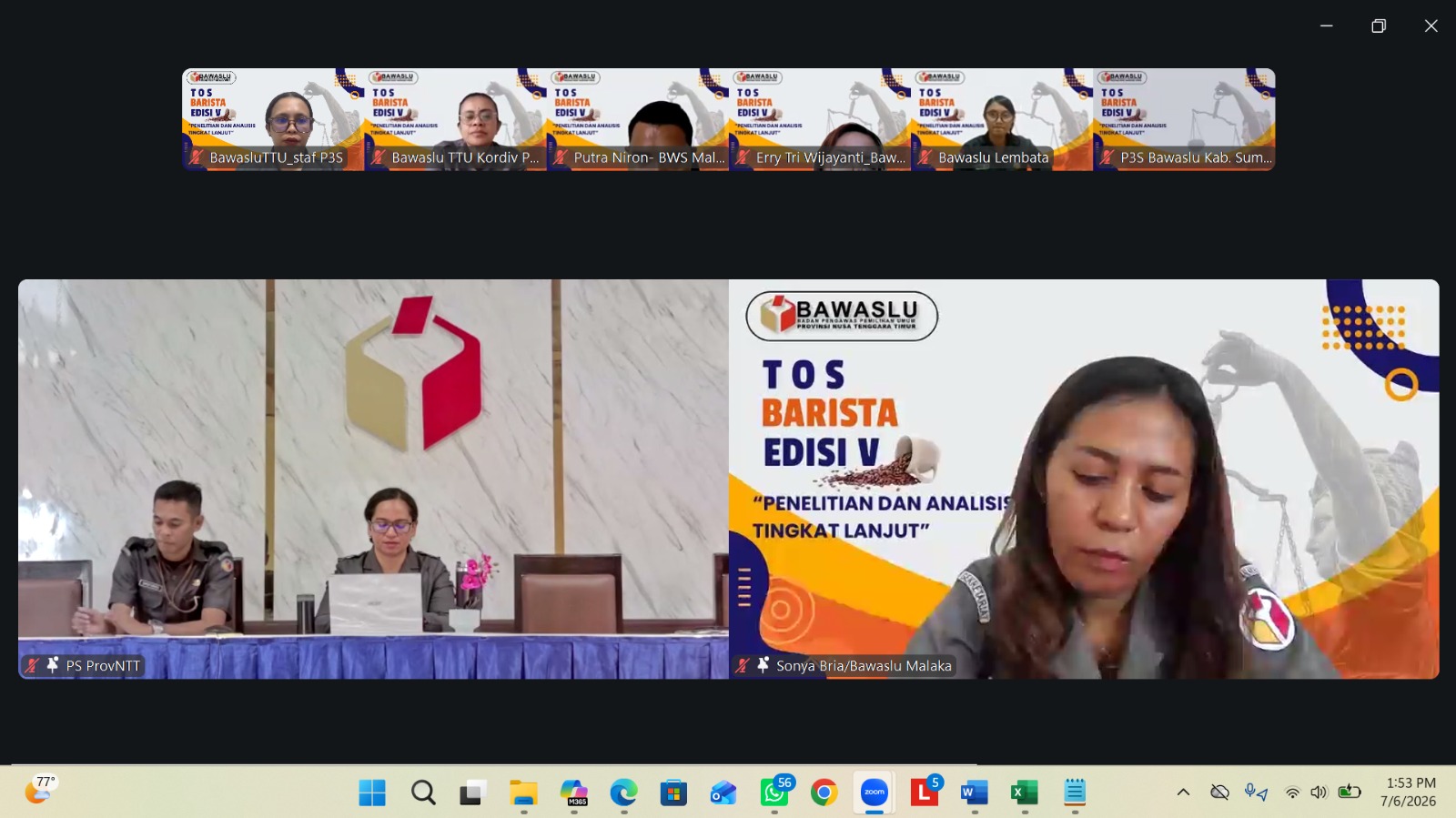
Task: Open the Microsoft Word taskbar icon
Action: pos(974,793)
